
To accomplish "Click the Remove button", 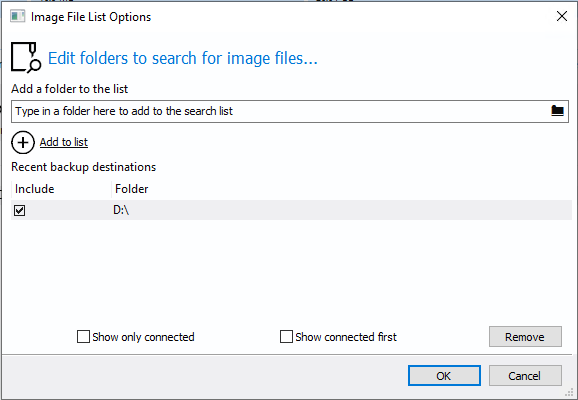I will point(525,337).
